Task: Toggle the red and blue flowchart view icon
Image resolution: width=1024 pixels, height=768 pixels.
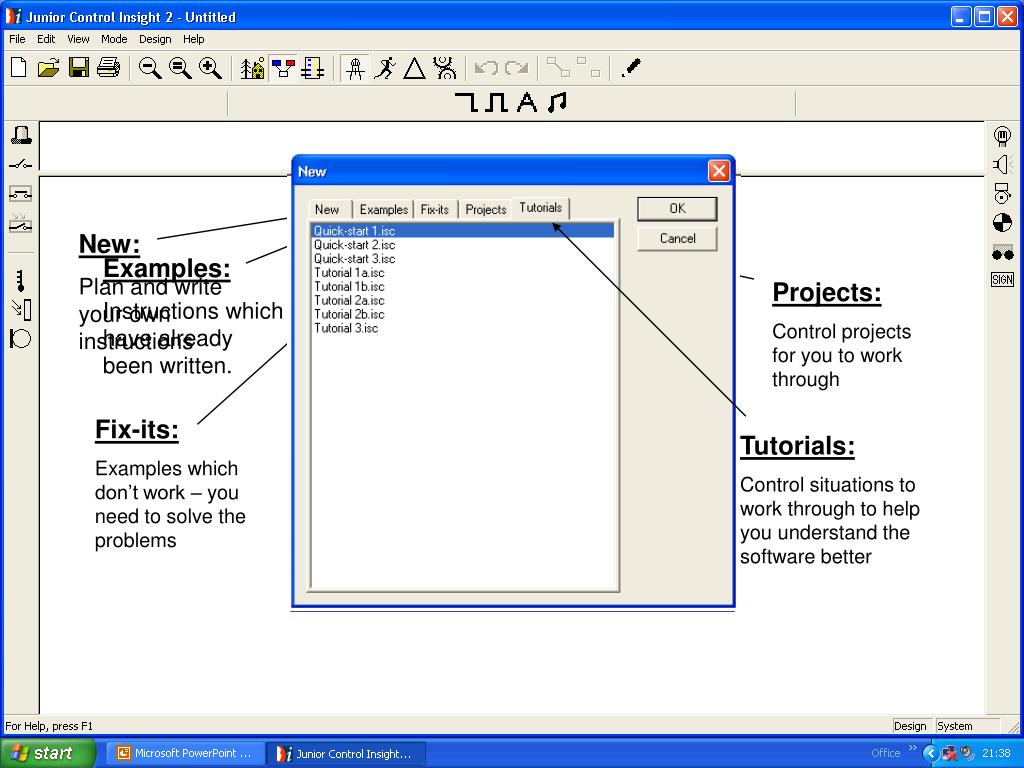Action: coord(283,67)
